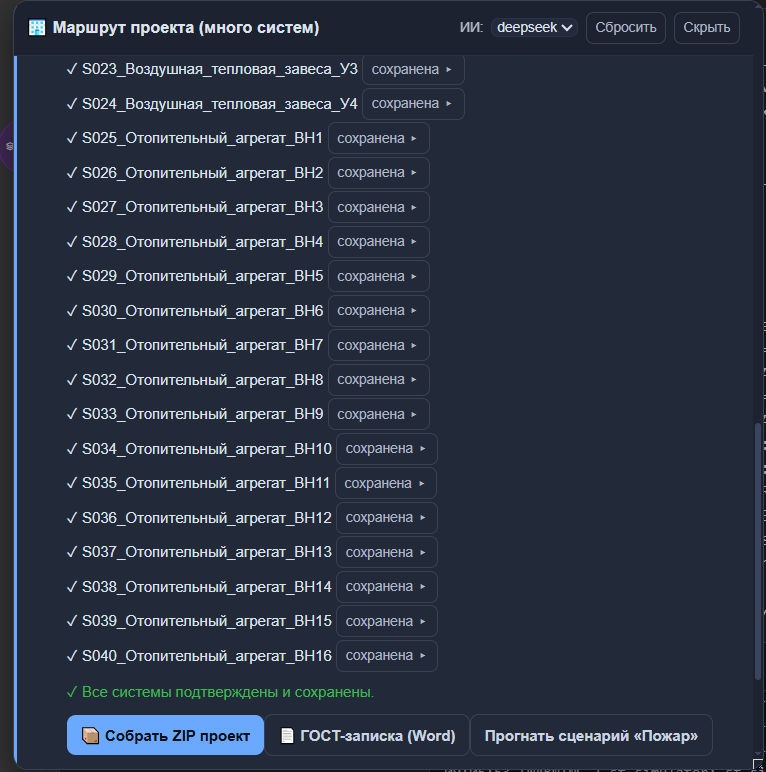Expand сохранена for S026 Отопительный агрегат ВН2
The height and width of the screenshot is (772, 766).
coord(379,173)
